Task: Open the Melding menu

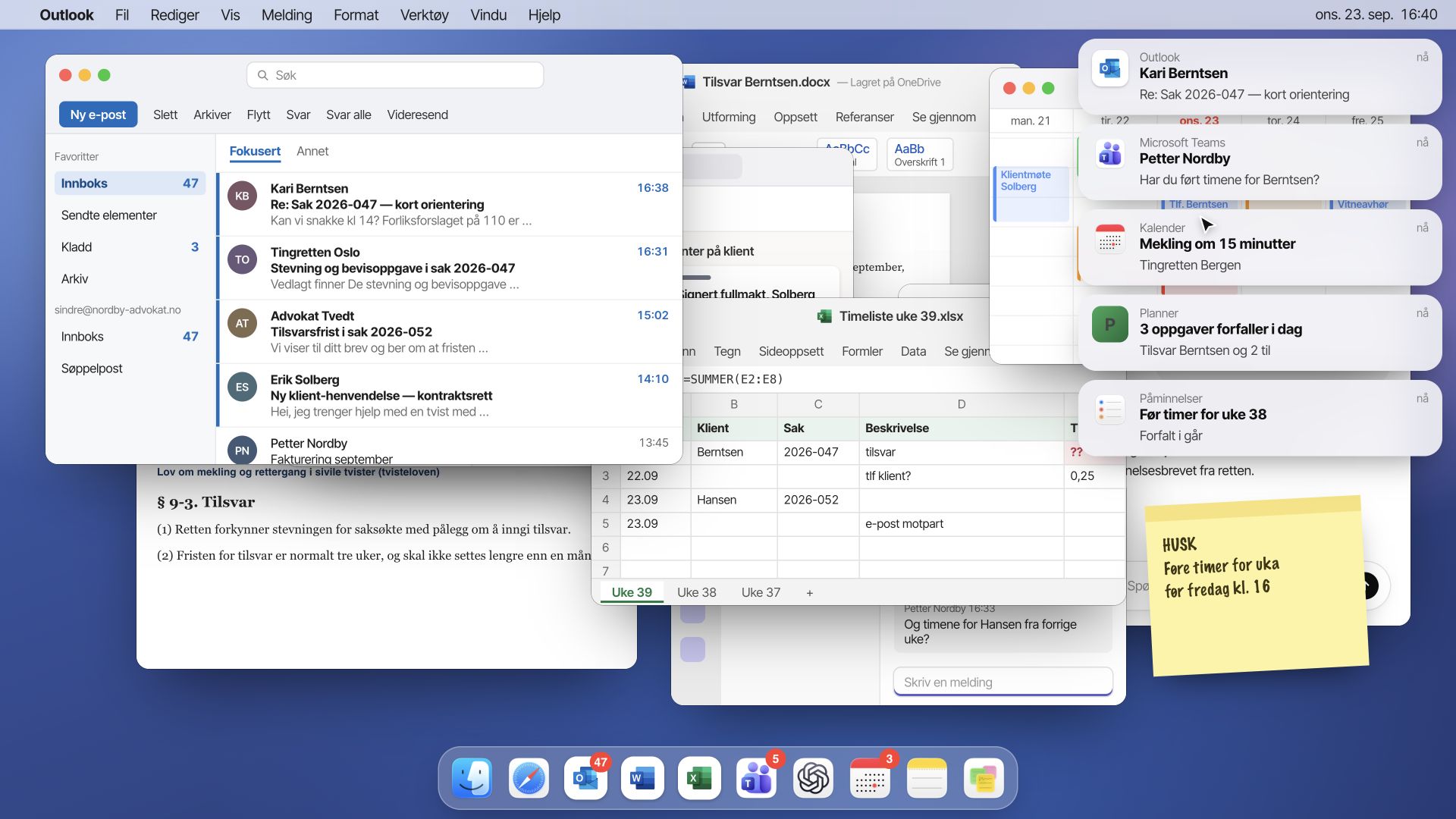Action: tap(287, 14)
